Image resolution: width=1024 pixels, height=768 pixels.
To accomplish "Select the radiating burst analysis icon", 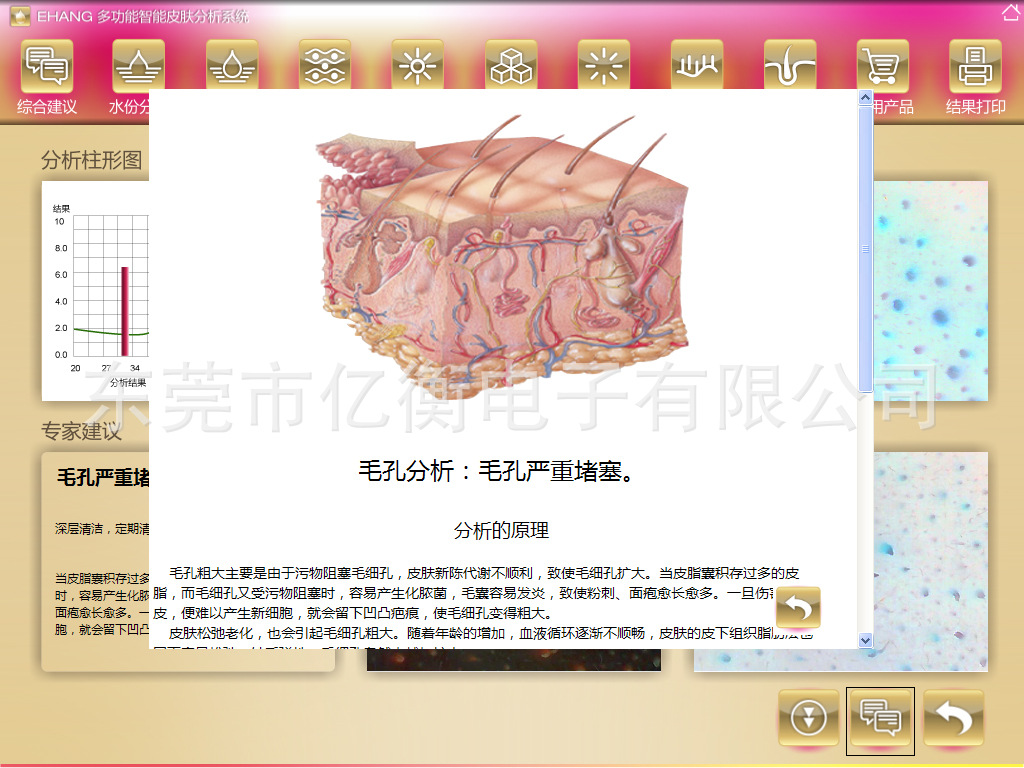I will click(x=603, y=66).
